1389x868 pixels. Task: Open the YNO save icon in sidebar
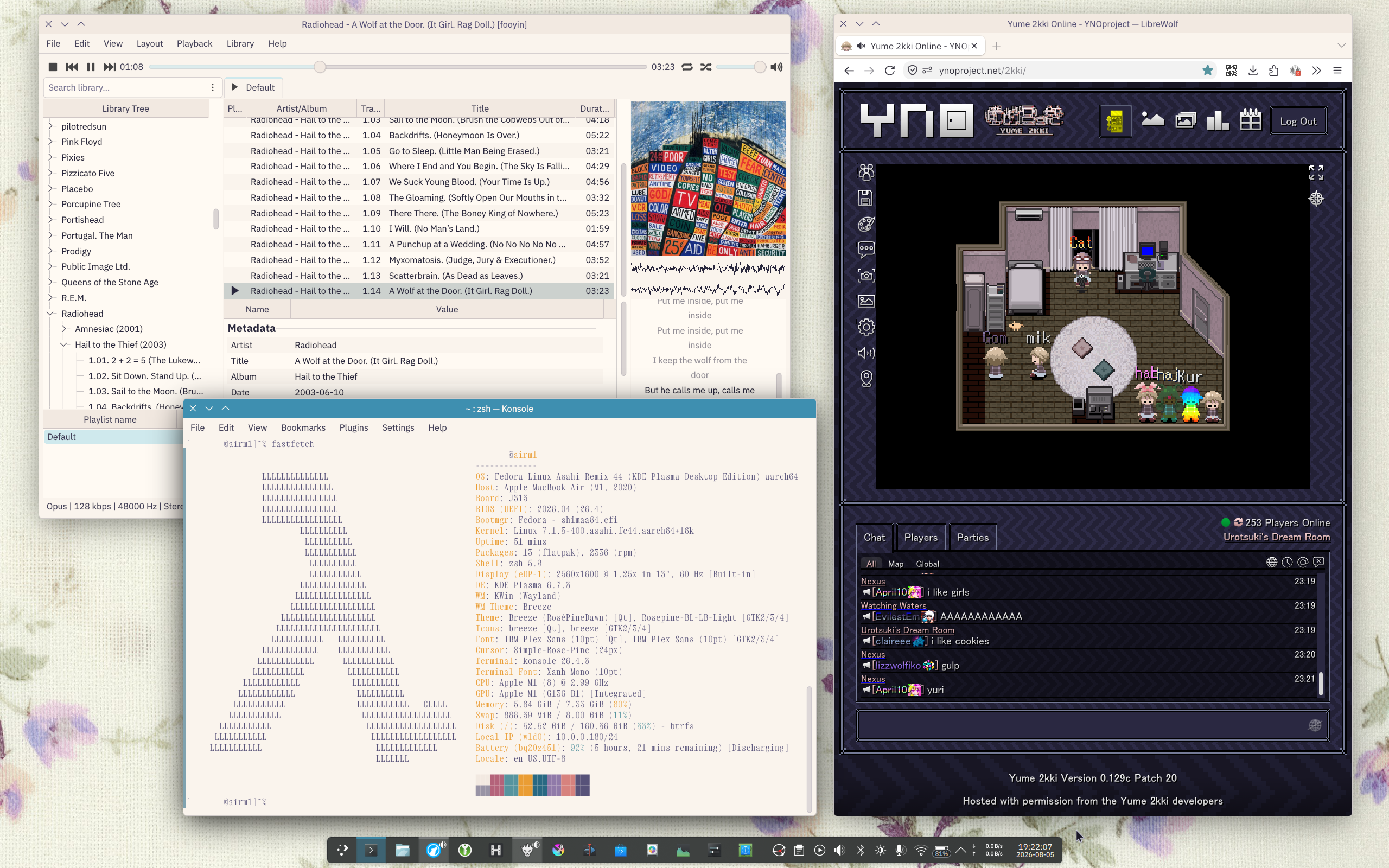tap(865, 198)
